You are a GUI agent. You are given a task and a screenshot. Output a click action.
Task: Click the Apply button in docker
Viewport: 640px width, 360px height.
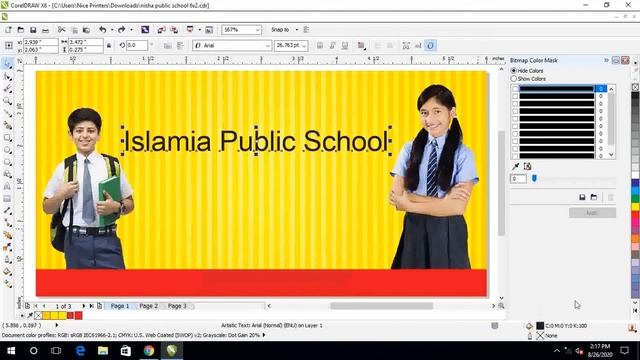(x=592, y=213)
